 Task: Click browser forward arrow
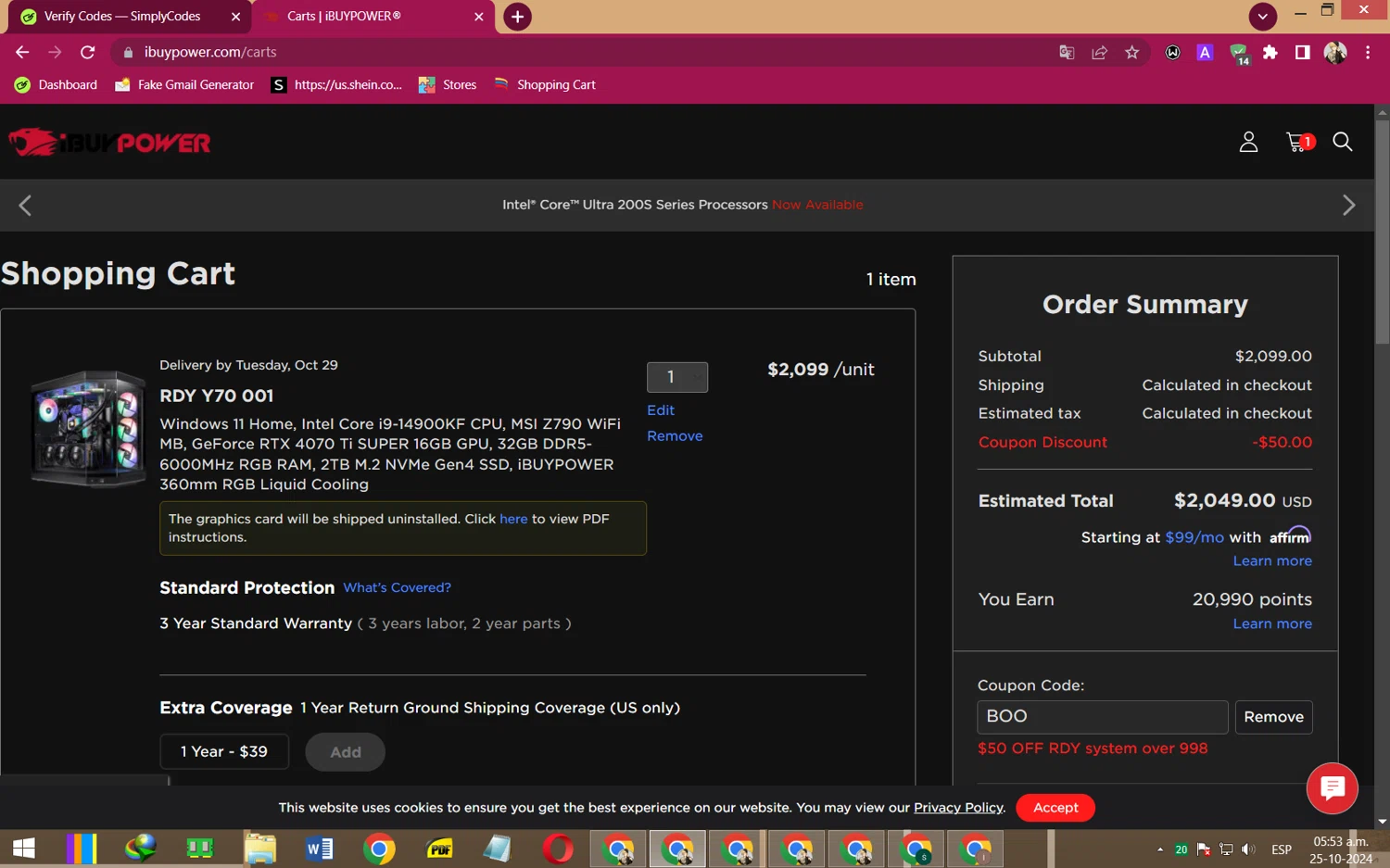click(55, 53)
